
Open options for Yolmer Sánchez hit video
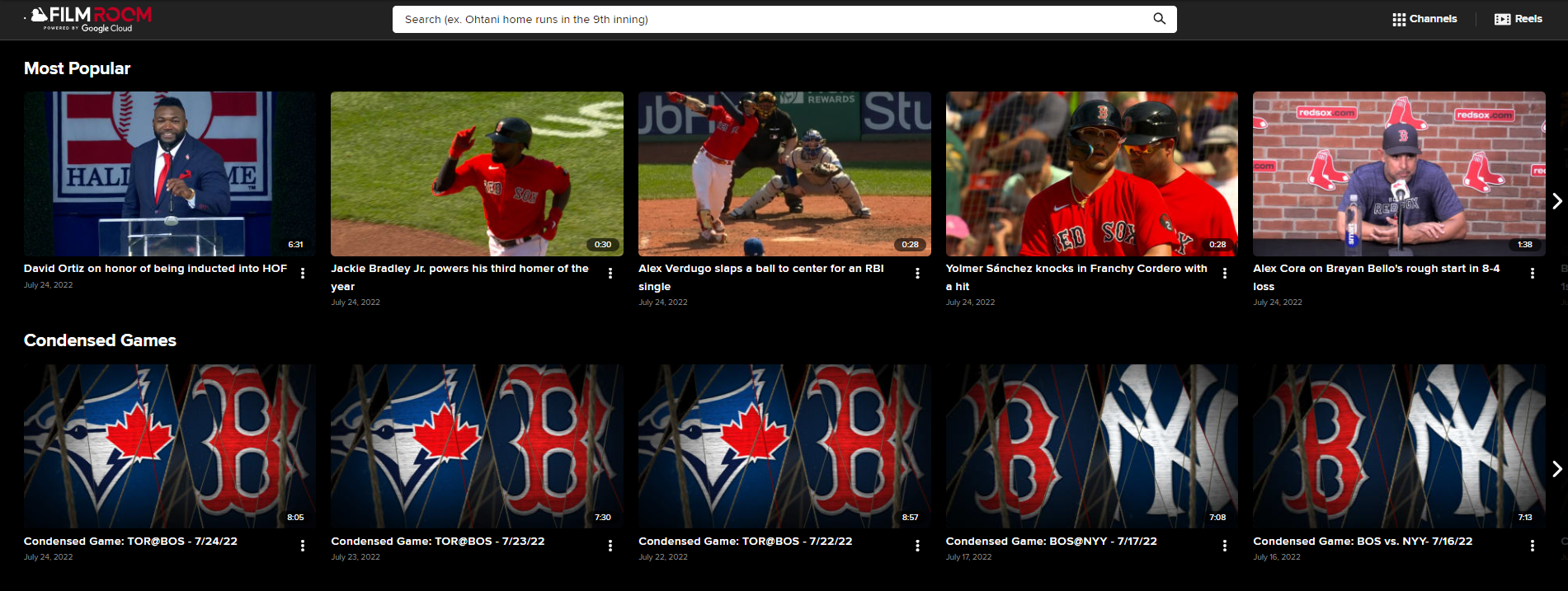point(1225,273)
